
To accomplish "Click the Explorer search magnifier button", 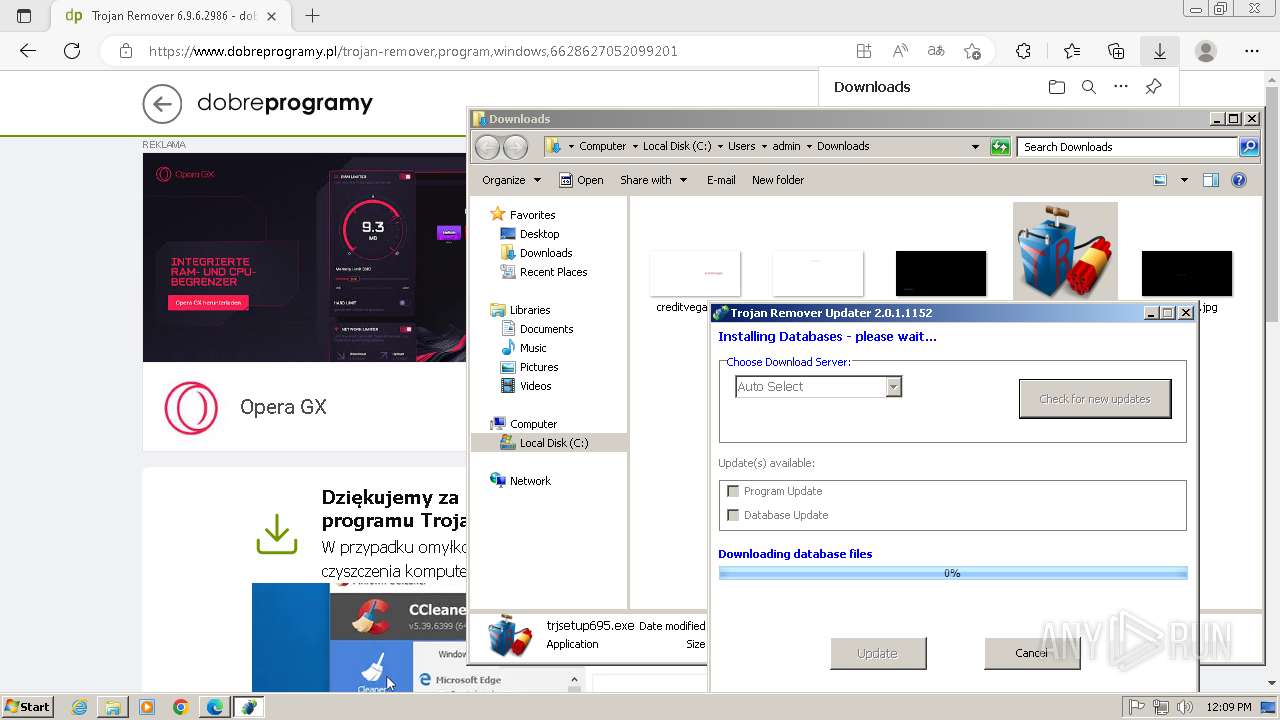I will point(1248,146).
